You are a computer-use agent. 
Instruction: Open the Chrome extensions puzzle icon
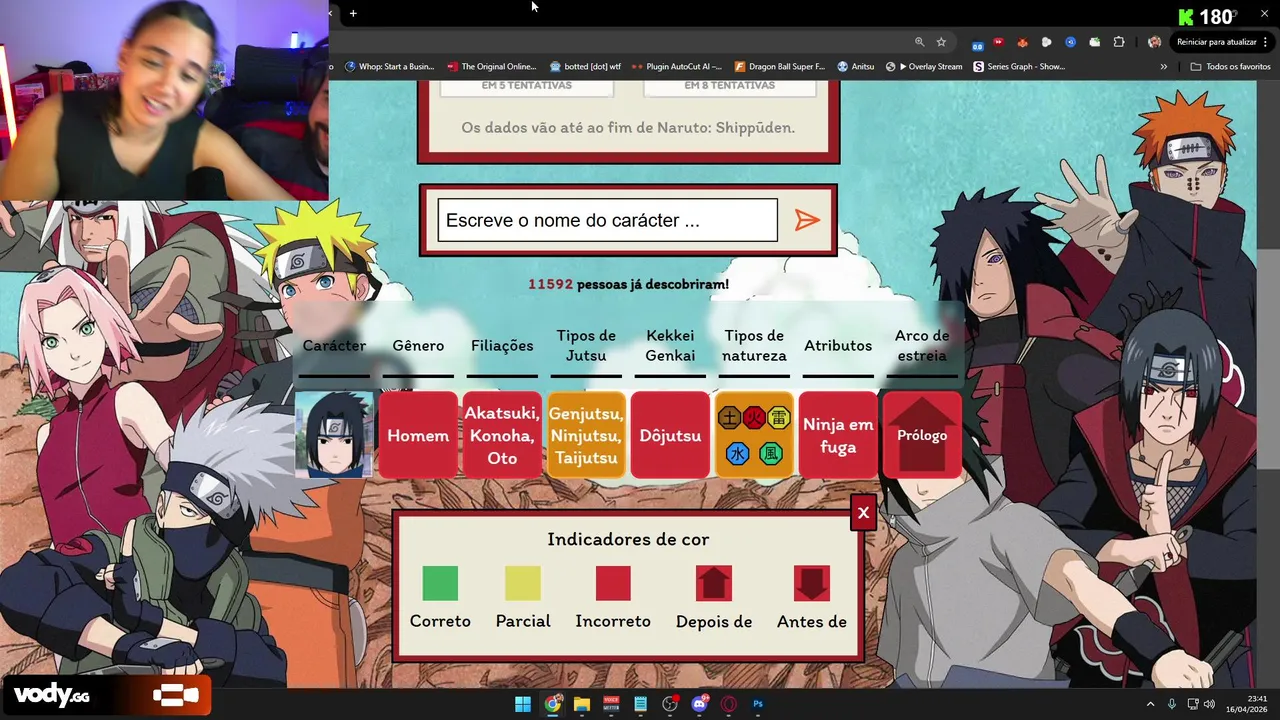coord(1119,42)
